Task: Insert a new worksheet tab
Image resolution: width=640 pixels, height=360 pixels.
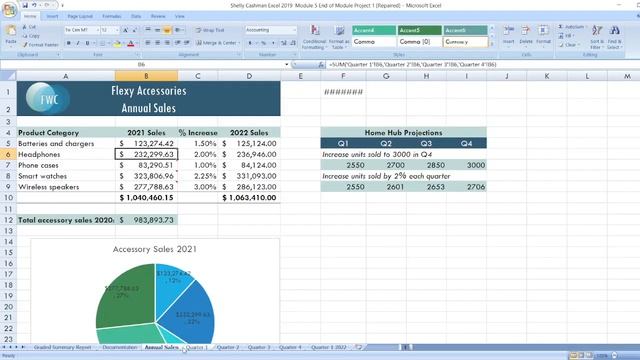Action: tap(359, 347)
